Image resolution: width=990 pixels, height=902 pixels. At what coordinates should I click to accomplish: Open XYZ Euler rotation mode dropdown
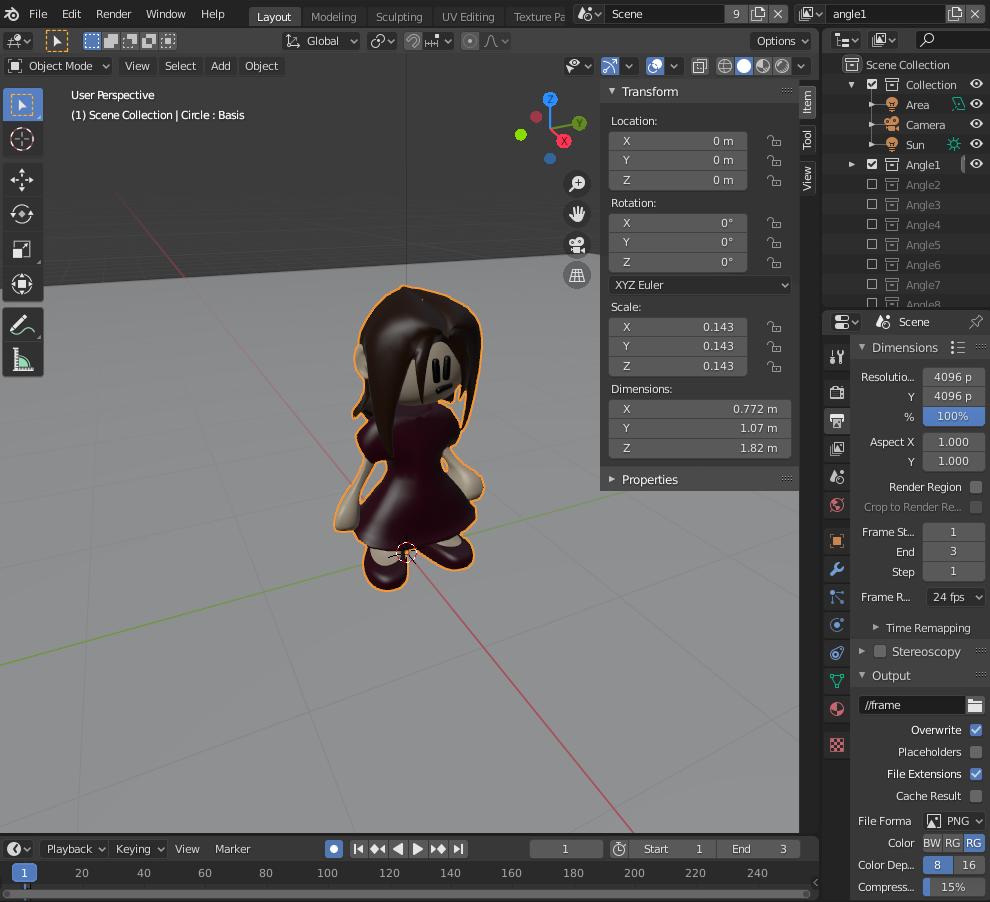click(x=700, y=285)
